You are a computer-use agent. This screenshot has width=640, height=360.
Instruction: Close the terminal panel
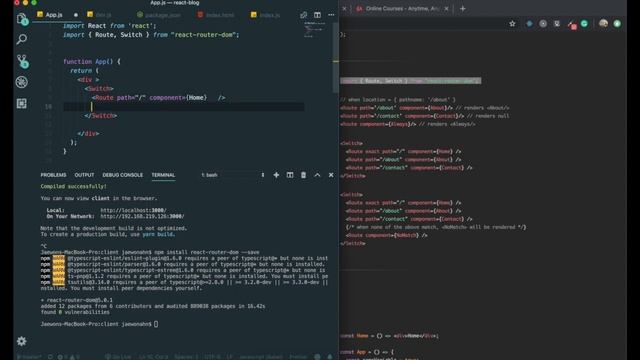tap(331, 175)
